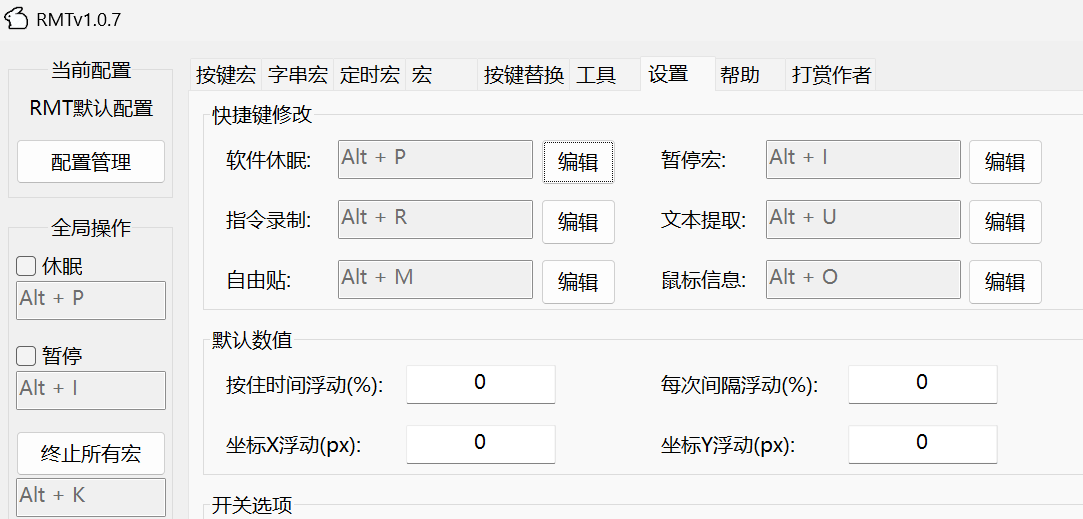Edit the 软件休眠 hotkey

pyautogui.click(x=578, y=162)
